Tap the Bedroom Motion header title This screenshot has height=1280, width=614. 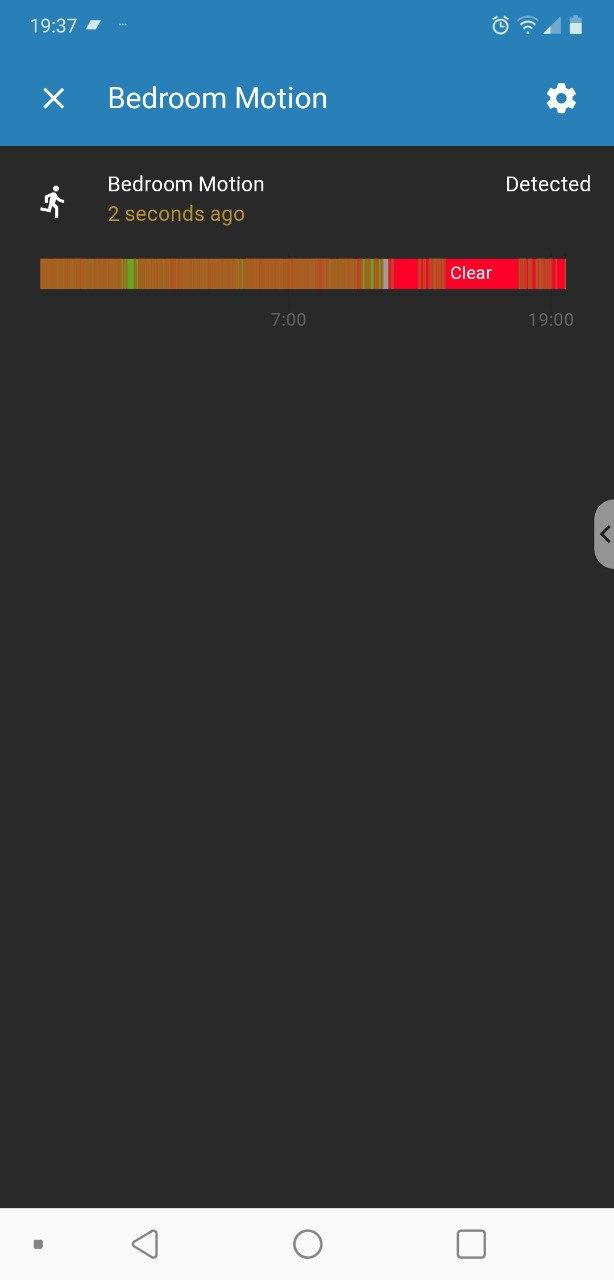[x=217, y=98]
